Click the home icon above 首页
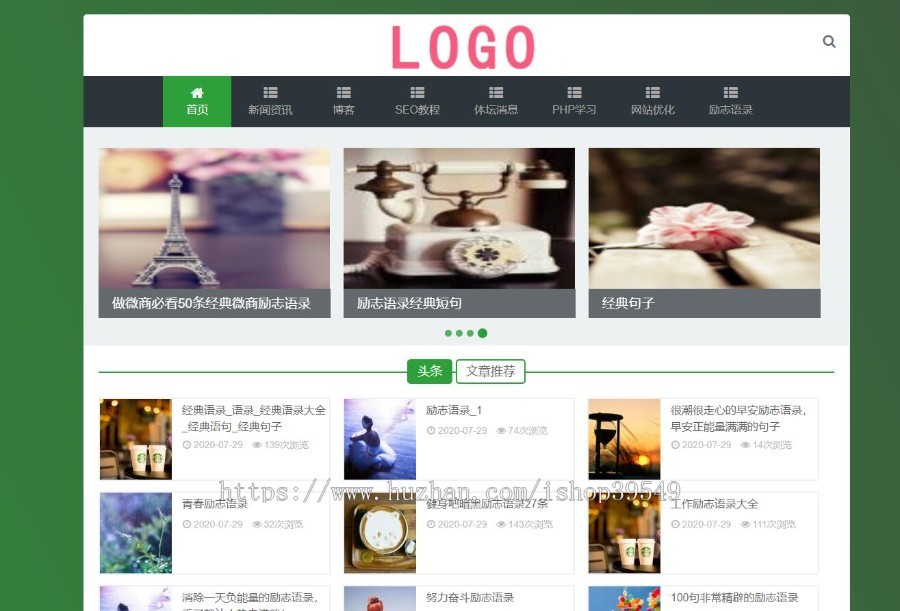Screen dimensions: 900x611 click(197, 92)
